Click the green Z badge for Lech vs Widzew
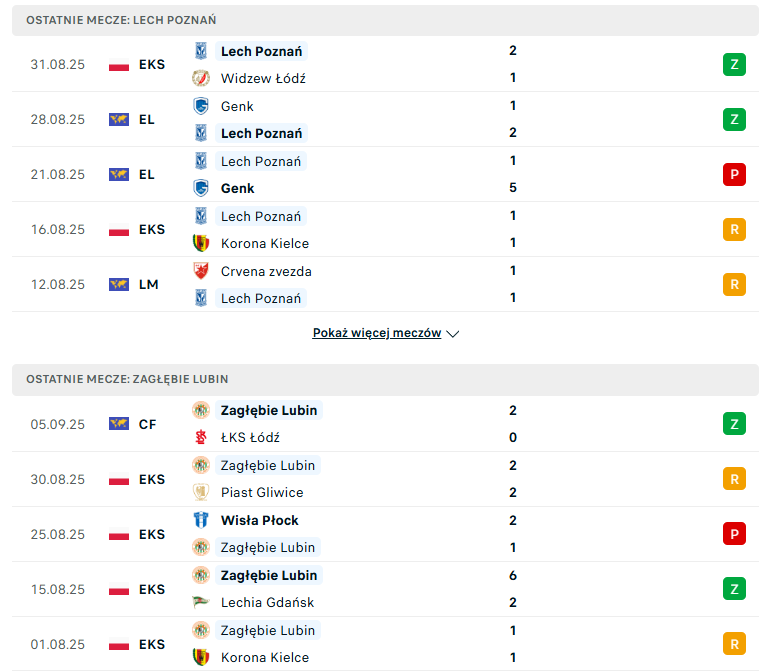The width and height of the screenshot is (765, 672). (x=734, y=64)
